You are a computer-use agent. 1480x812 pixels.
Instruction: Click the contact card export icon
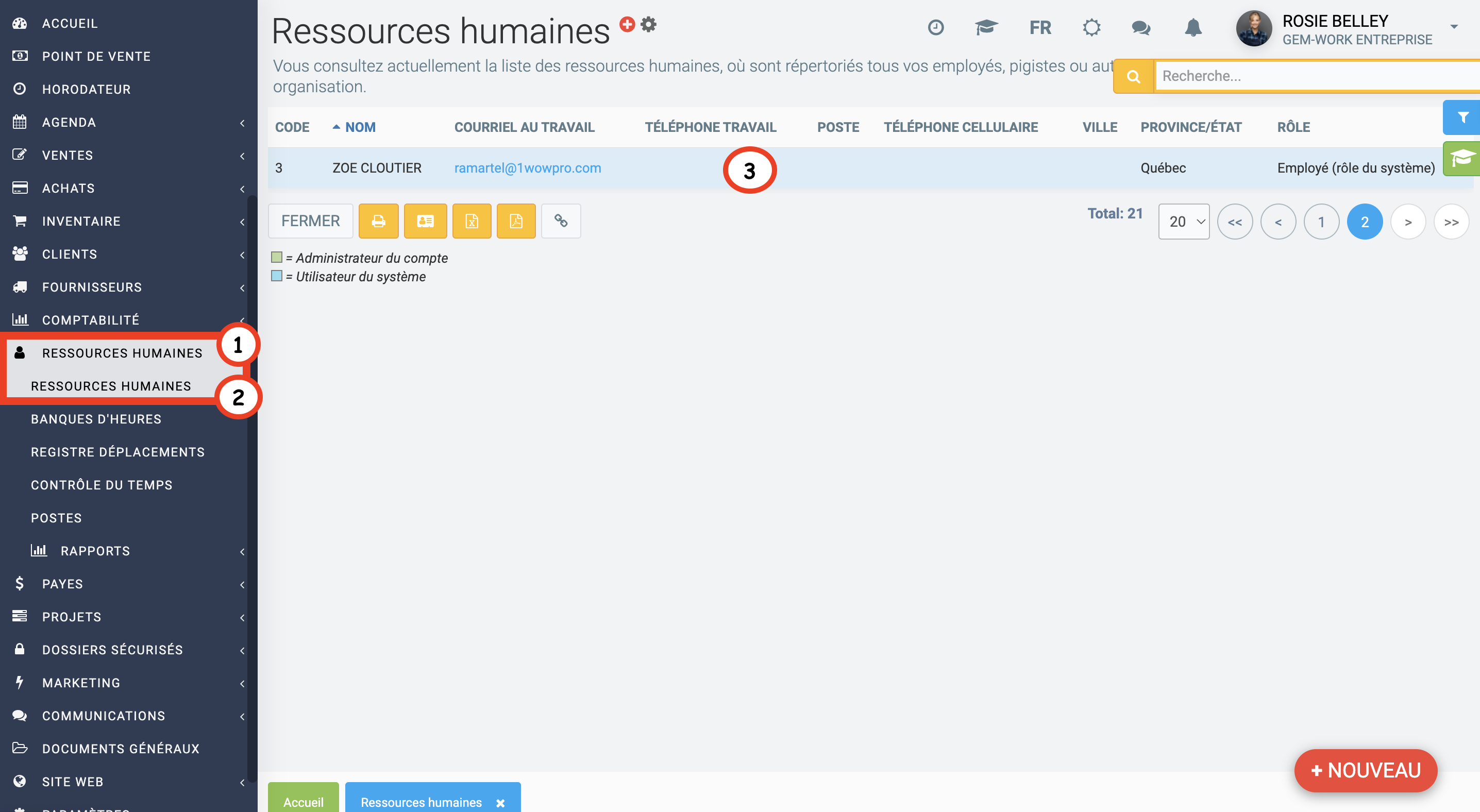(x=425, y=221)
